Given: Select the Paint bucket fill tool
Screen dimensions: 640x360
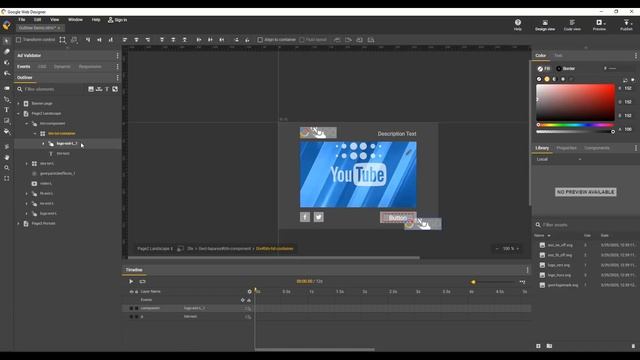Looking at the screenshot, I should 7,131.
